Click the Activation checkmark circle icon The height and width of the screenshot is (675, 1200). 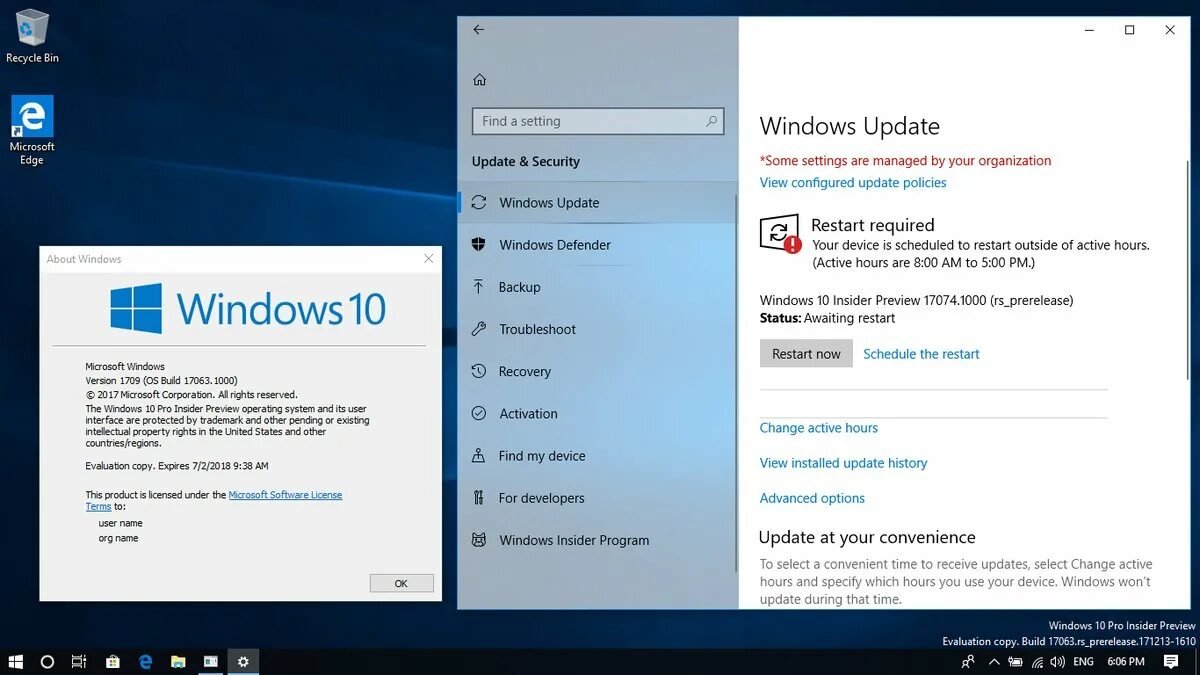click(x=479, y=413)
